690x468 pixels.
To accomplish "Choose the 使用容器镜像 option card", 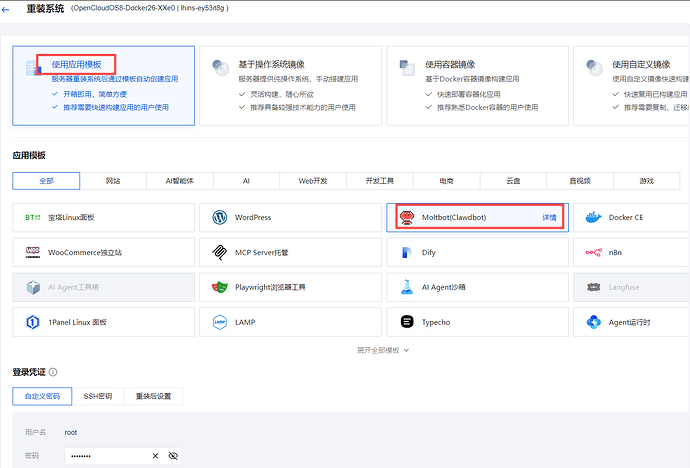I will tap(477, 86).
